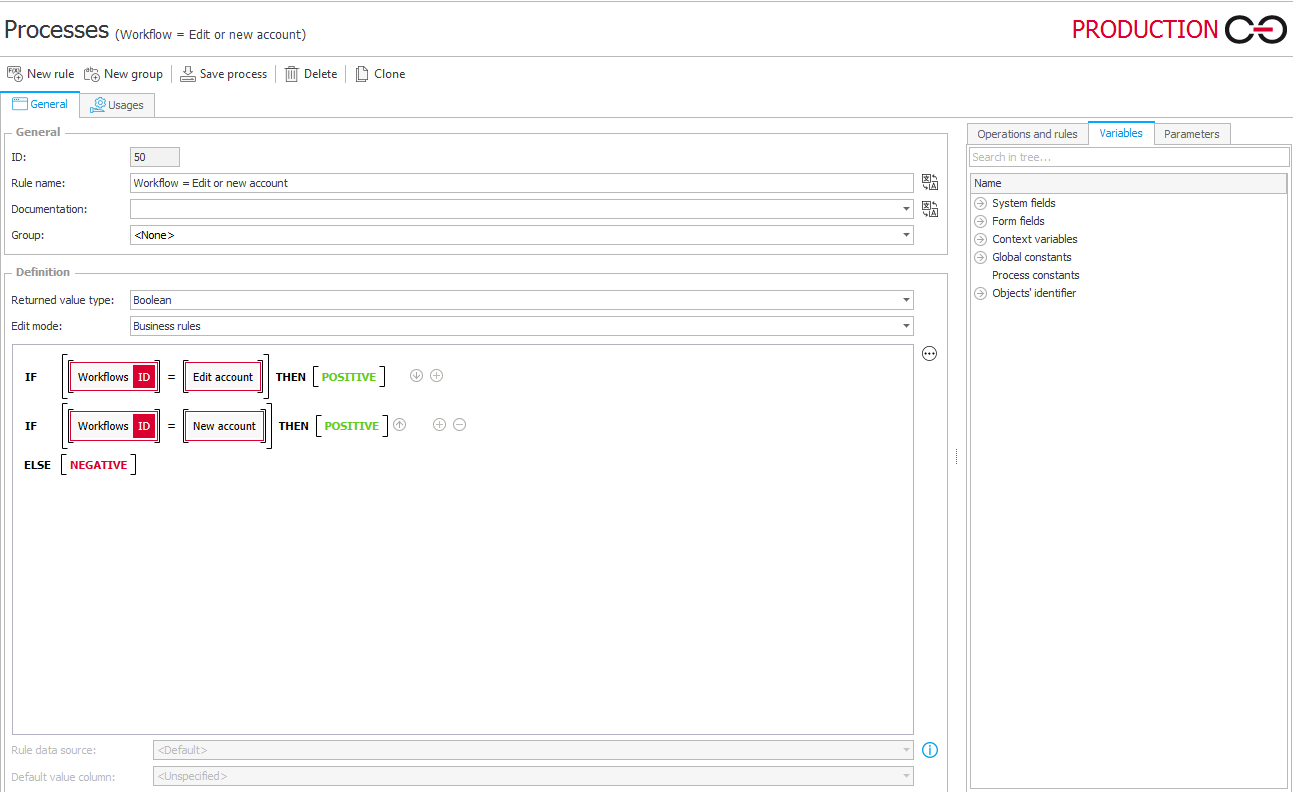This screenshot has width=1293, height=792.
Task: Click the NEGATIVE value in the ELSE branch
Action: (98, 464)
